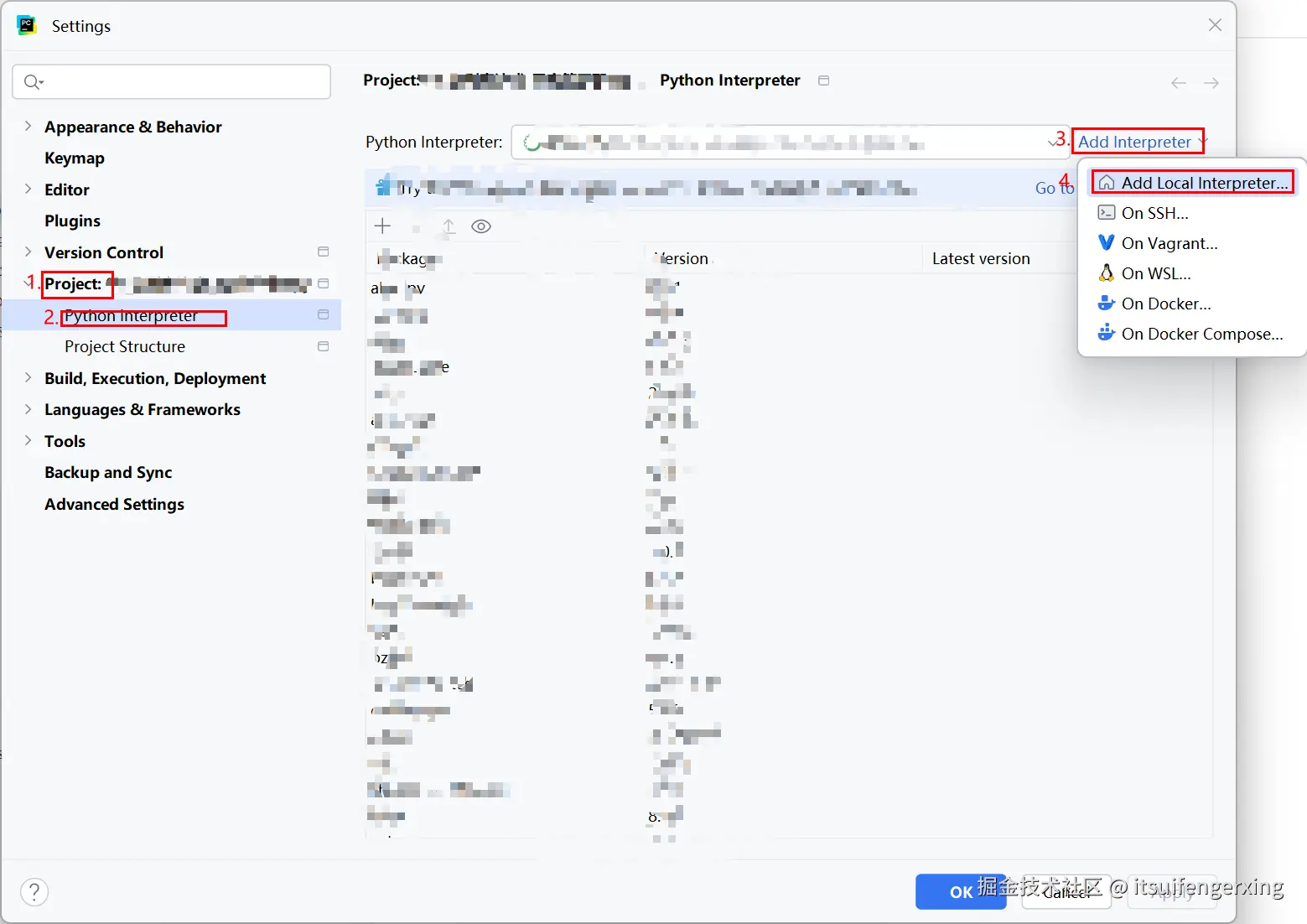Click OK to confirm settings
1307x924 pixels.
(x=961, y=892)
